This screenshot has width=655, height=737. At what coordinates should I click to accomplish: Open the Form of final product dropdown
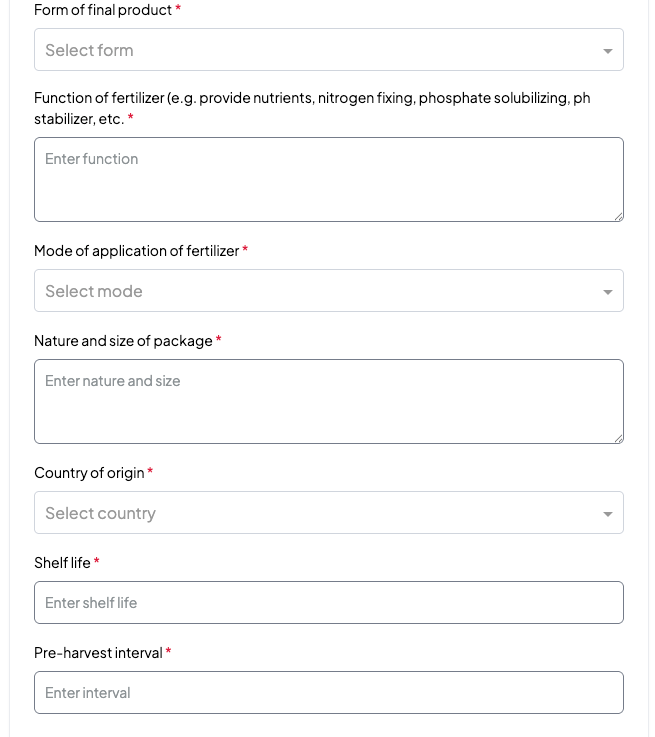(329, 50)
